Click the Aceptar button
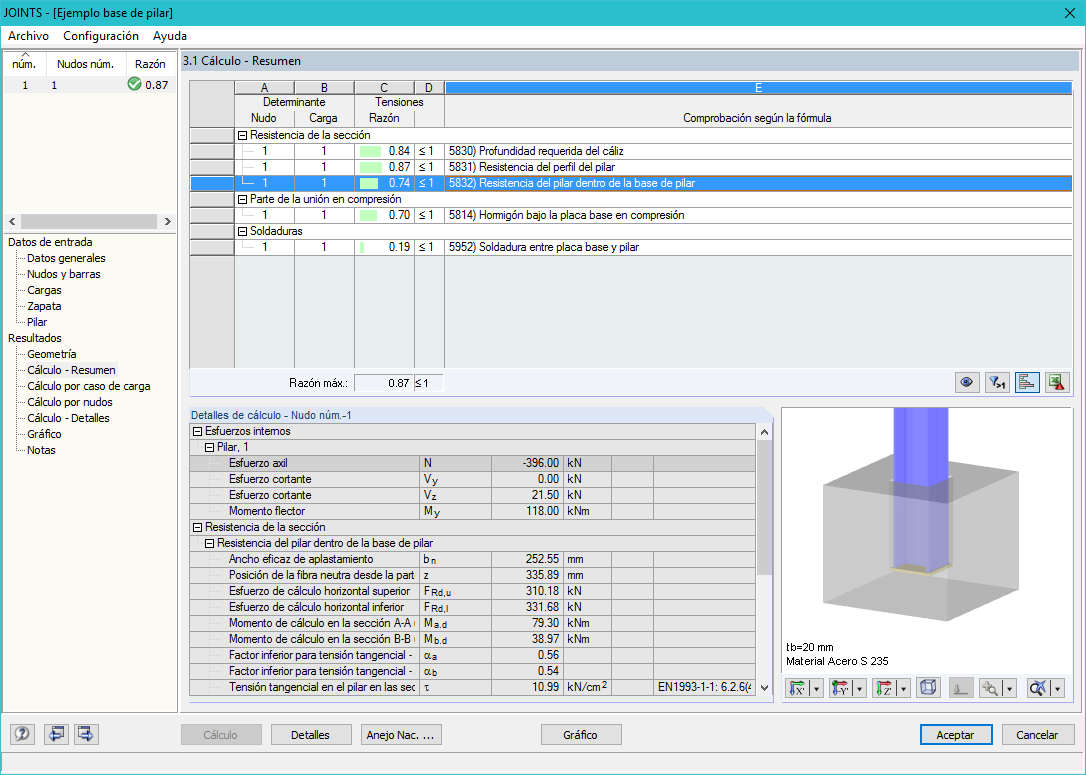This screenshot has width=1086, height=775. coord(956,735)
